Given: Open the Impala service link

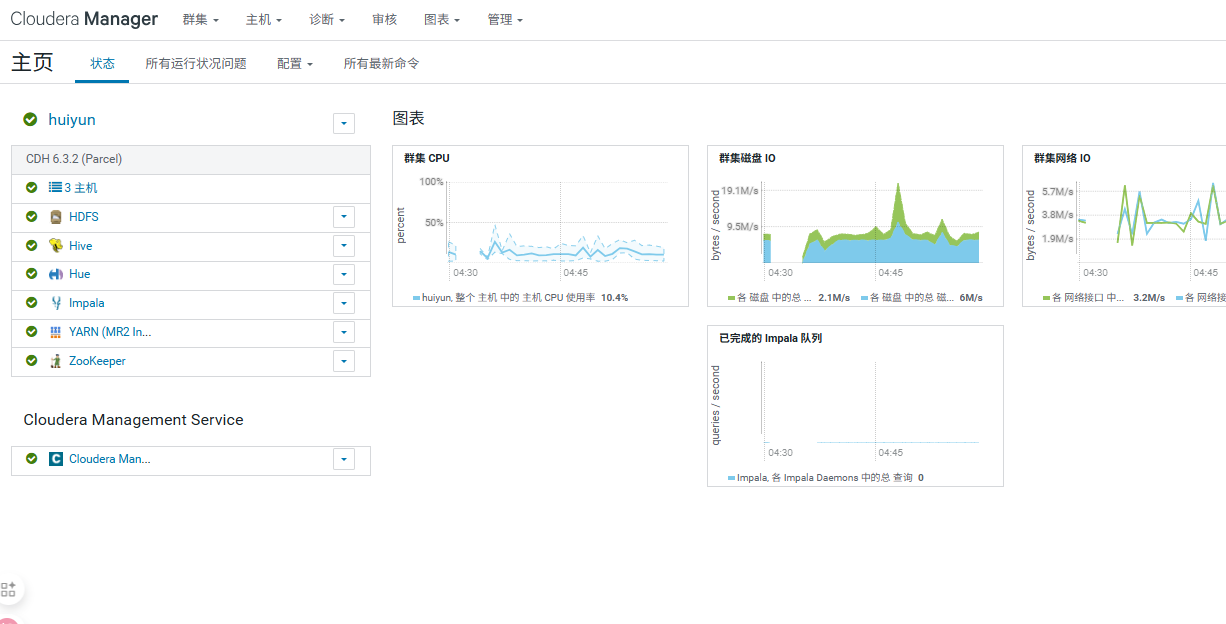Looking at the screenshot, I should point(87,303).
